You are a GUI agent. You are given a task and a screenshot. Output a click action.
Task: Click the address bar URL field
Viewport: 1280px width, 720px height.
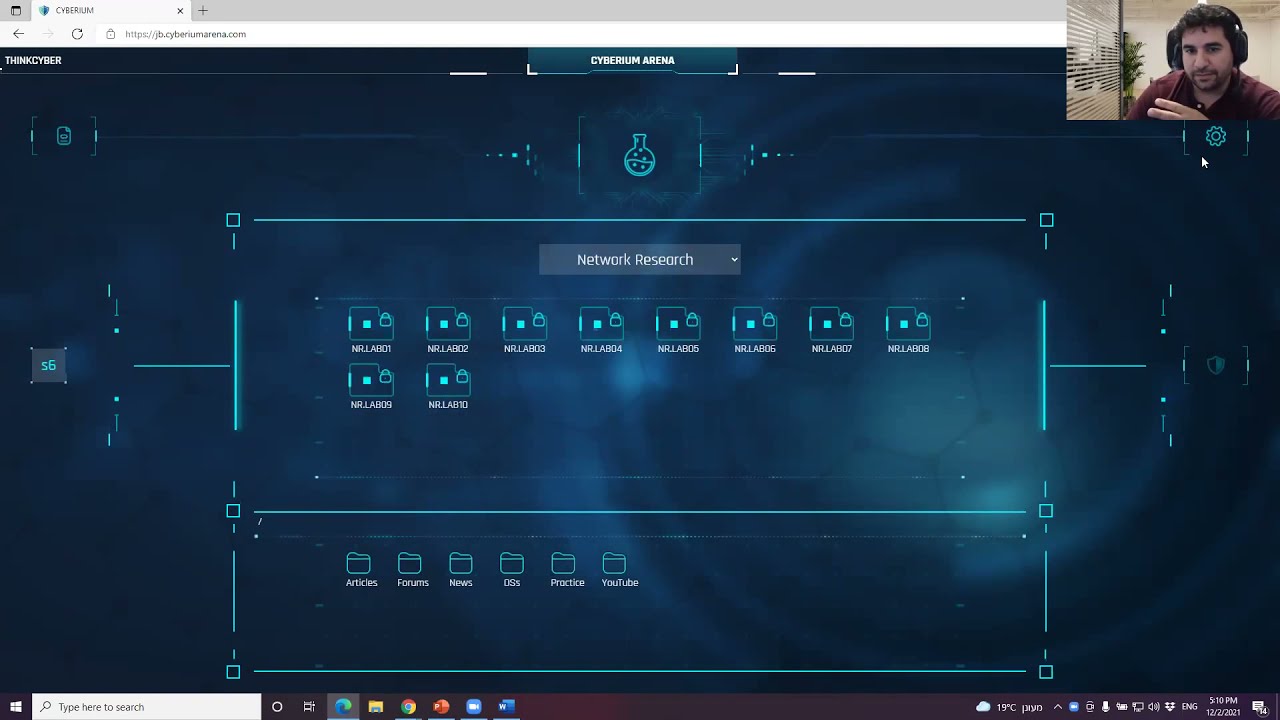pos(580,34)
